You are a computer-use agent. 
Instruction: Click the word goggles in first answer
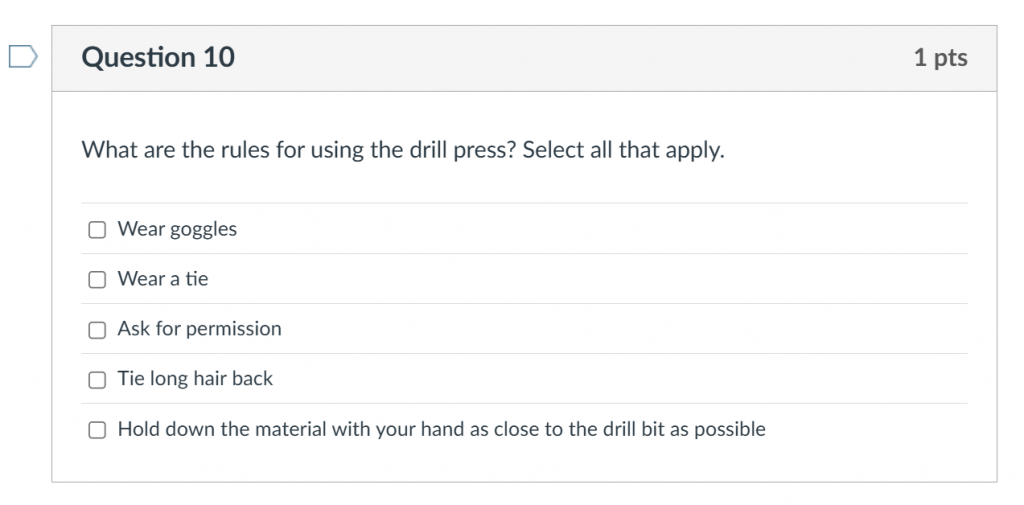[203, 231]
